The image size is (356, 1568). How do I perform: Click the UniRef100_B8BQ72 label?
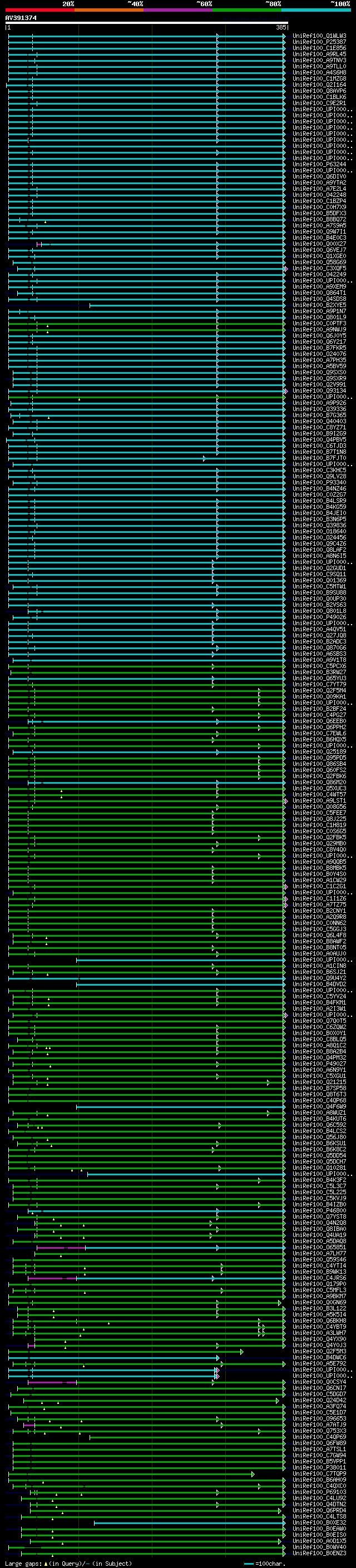pyautogui.click(x=319, y=219)
